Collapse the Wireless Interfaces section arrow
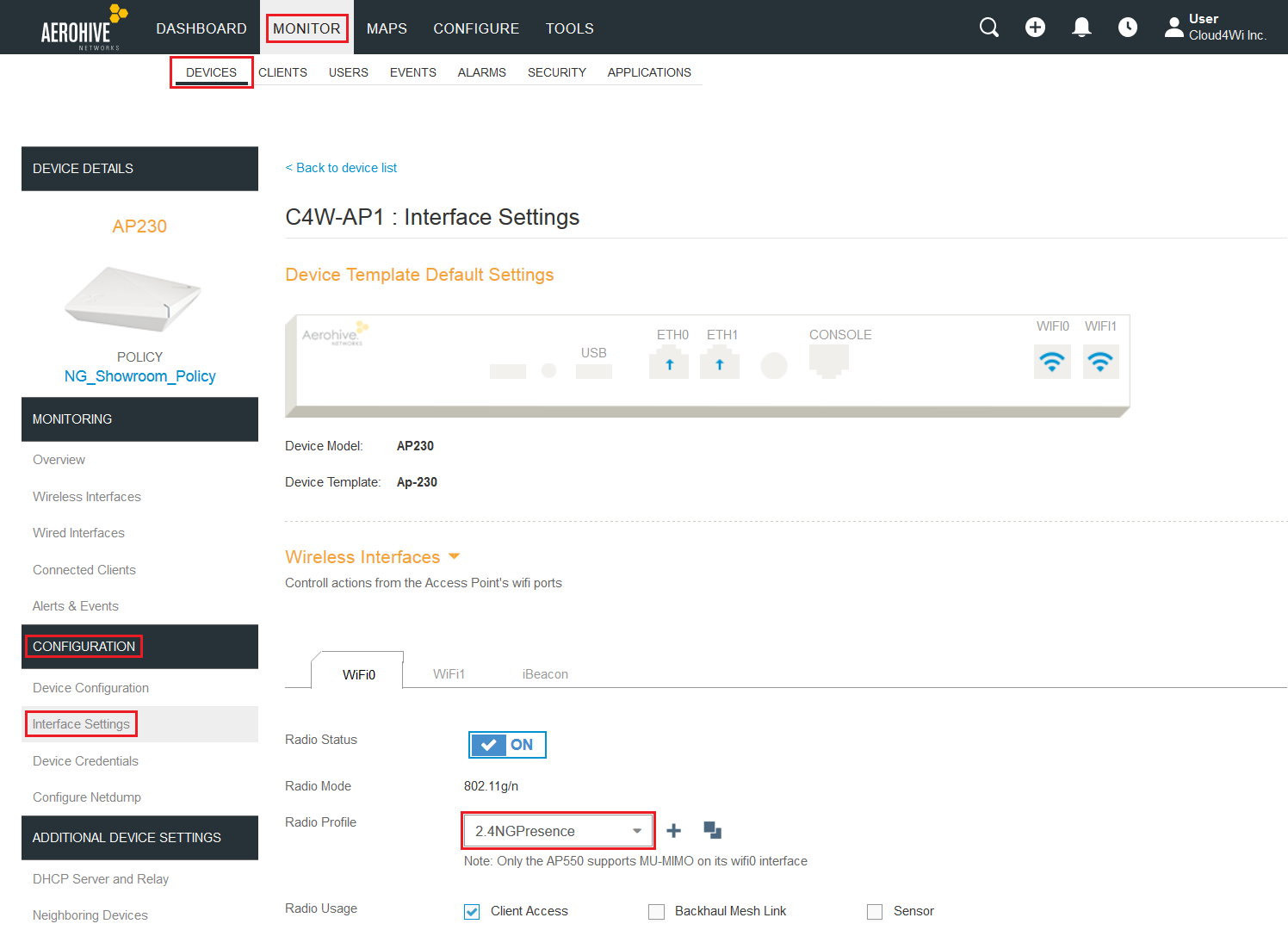1288x930 pixels. tap(455, 556)
